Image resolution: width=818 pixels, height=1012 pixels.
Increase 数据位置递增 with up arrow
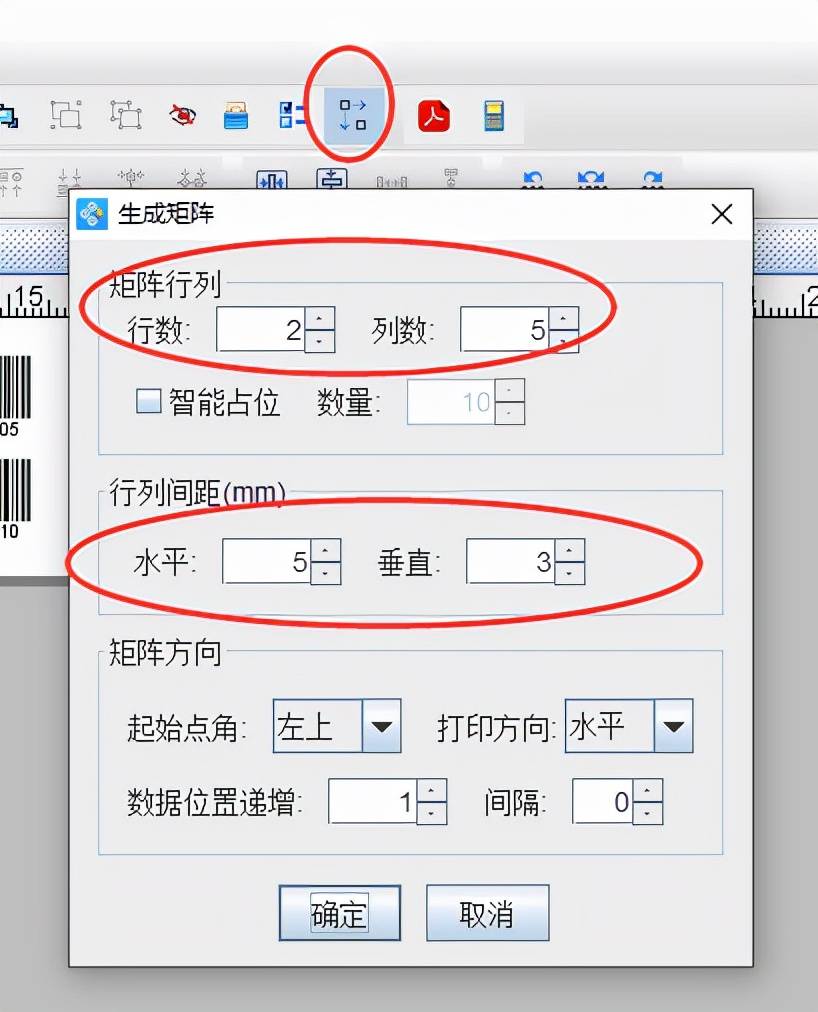point(432,791)
